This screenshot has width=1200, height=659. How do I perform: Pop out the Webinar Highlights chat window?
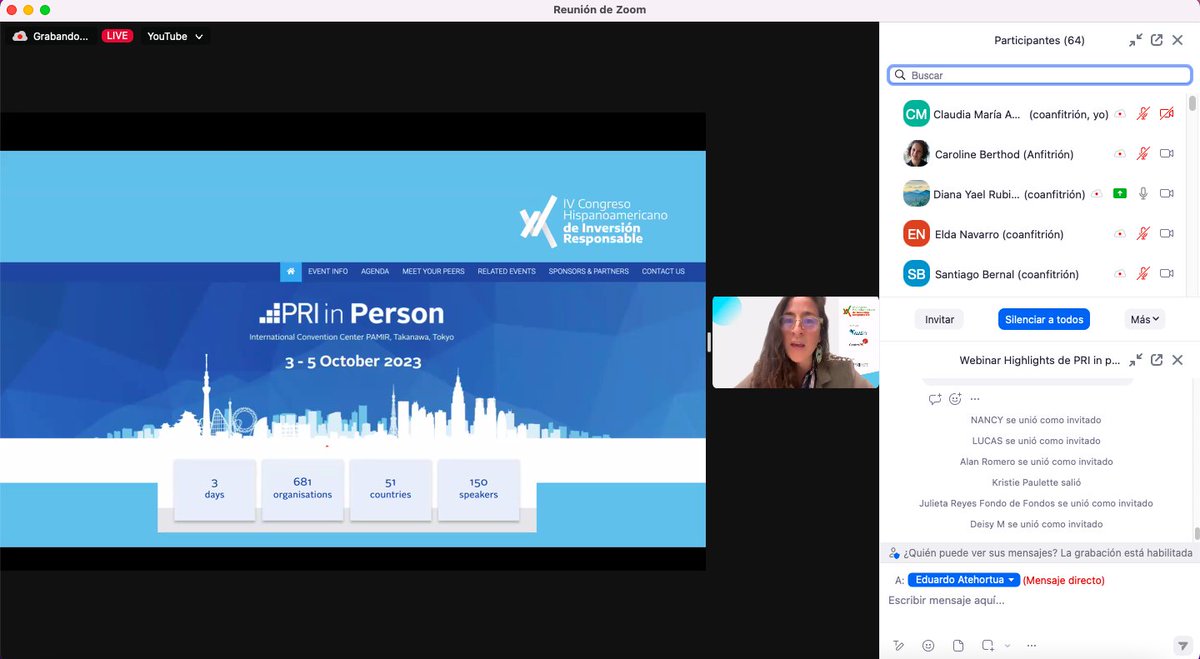tap(1156, 360)
